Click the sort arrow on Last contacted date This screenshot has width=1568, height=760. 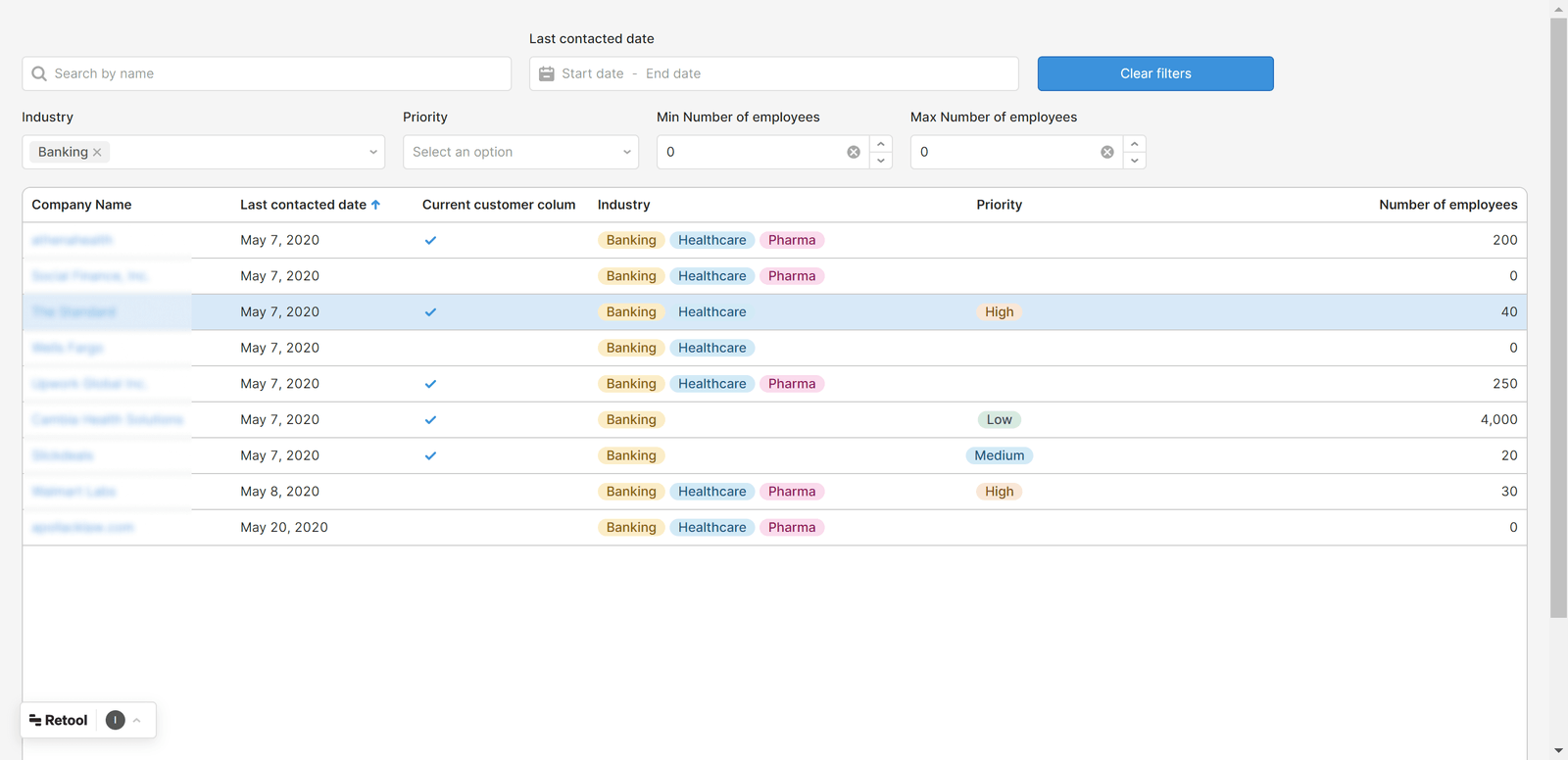[375, 205]
